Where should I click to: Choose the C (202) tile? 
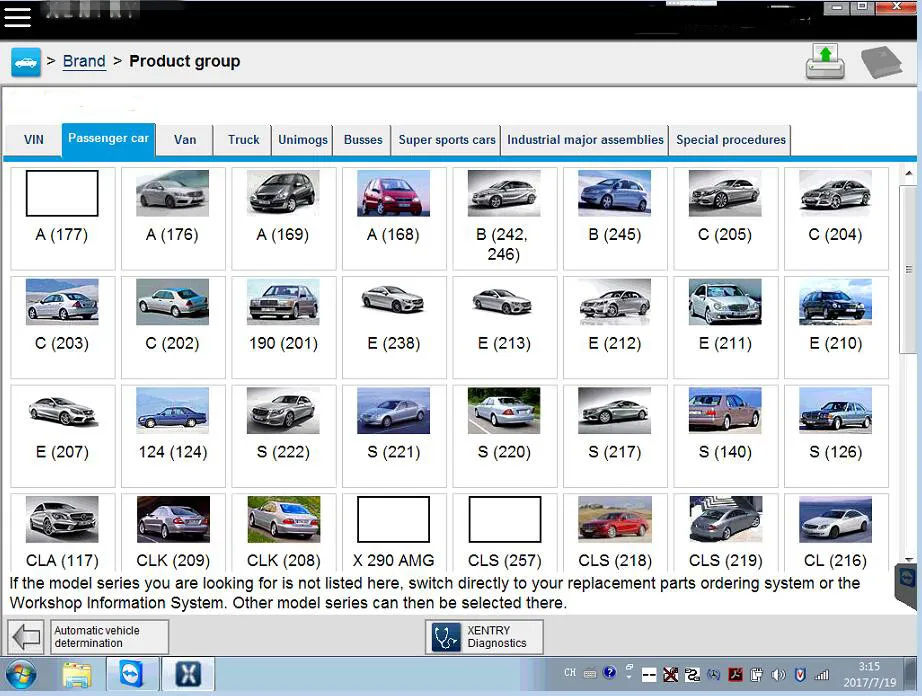point(173,327)
